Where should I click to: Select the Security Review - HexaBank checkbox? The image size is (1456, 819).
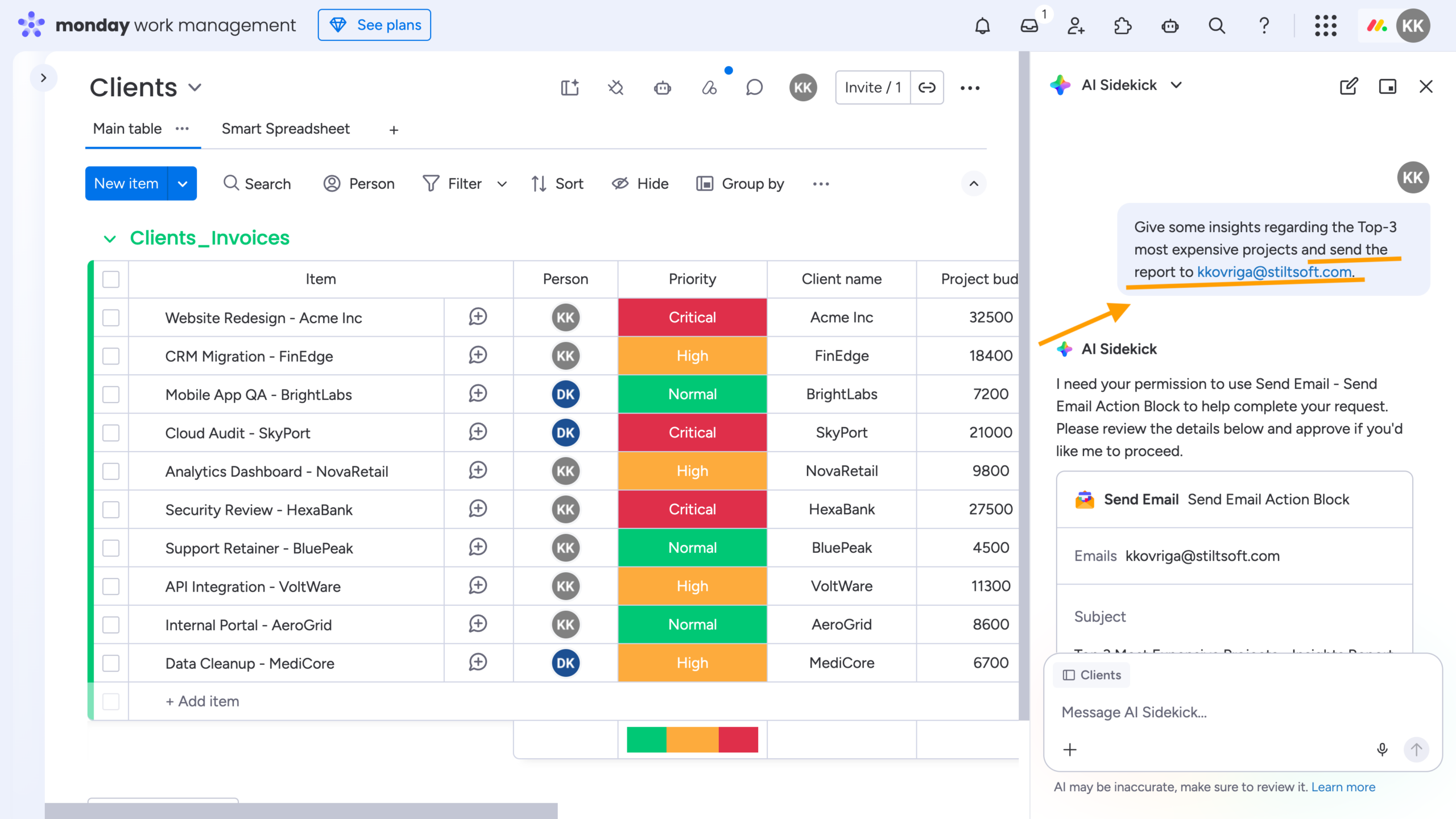point(111,510)
